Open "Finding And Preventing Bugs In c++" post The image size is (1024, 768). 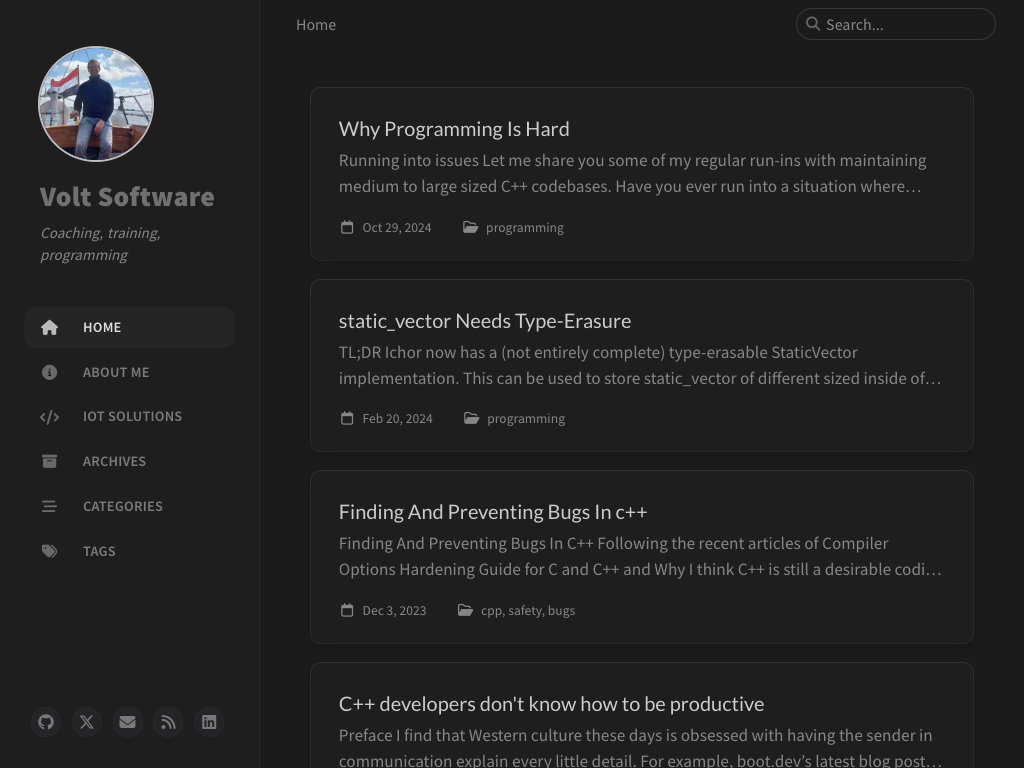click(x=493, y=512)
